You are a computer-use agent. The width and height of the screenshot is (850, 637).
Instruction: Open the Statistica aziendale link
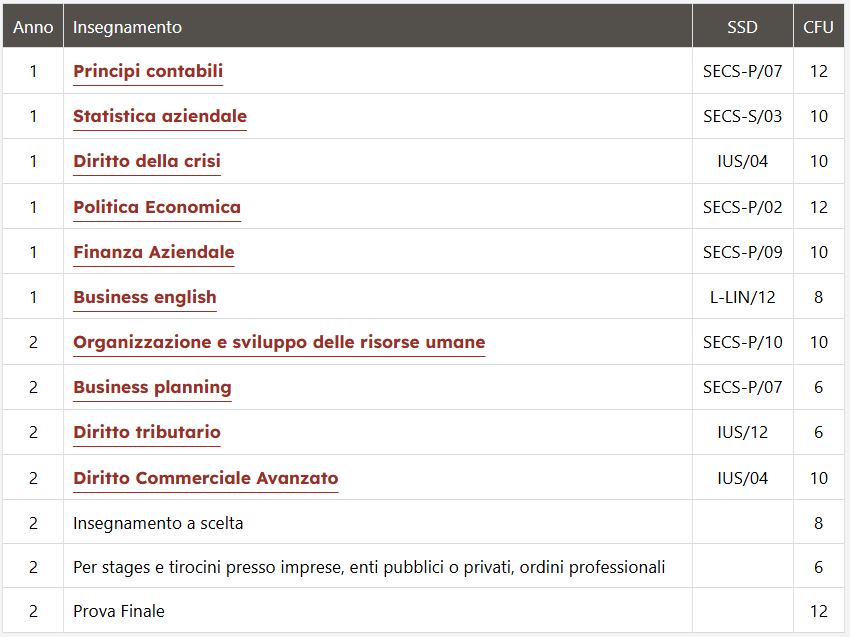(160, 117)
